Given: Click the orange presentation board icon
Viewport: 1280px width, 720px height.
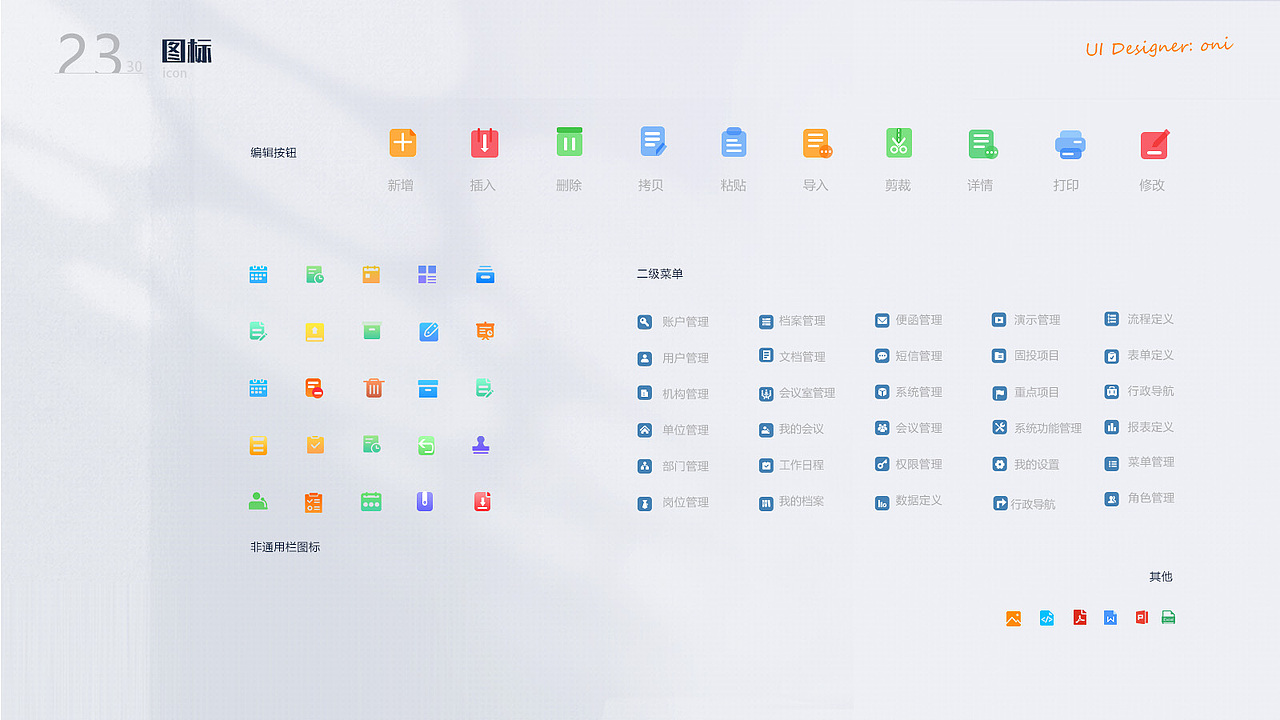Looking at the screenshot, I should click(x=485, y=330).
